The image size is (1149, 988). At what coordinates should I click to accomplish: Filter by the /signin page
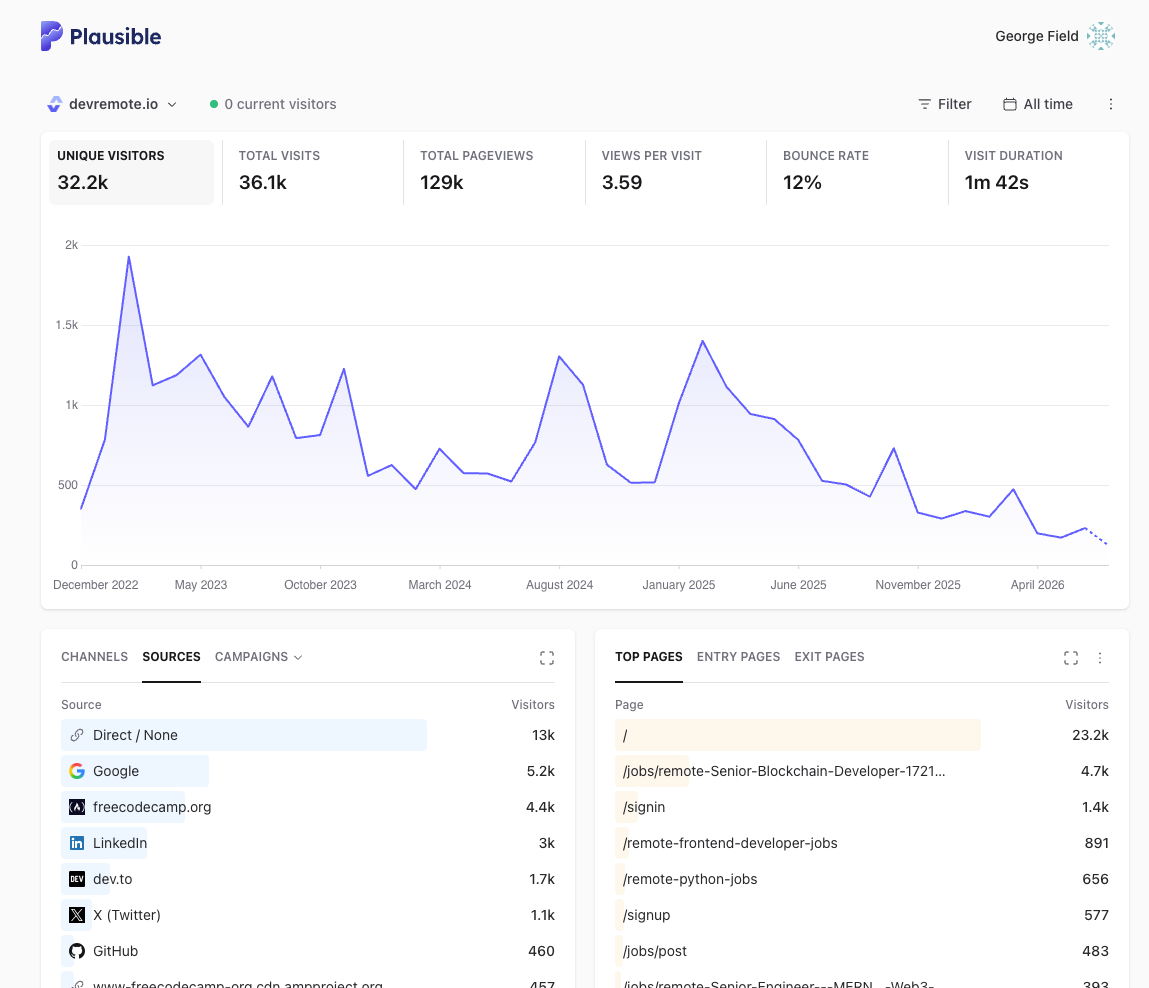(644, 807)
